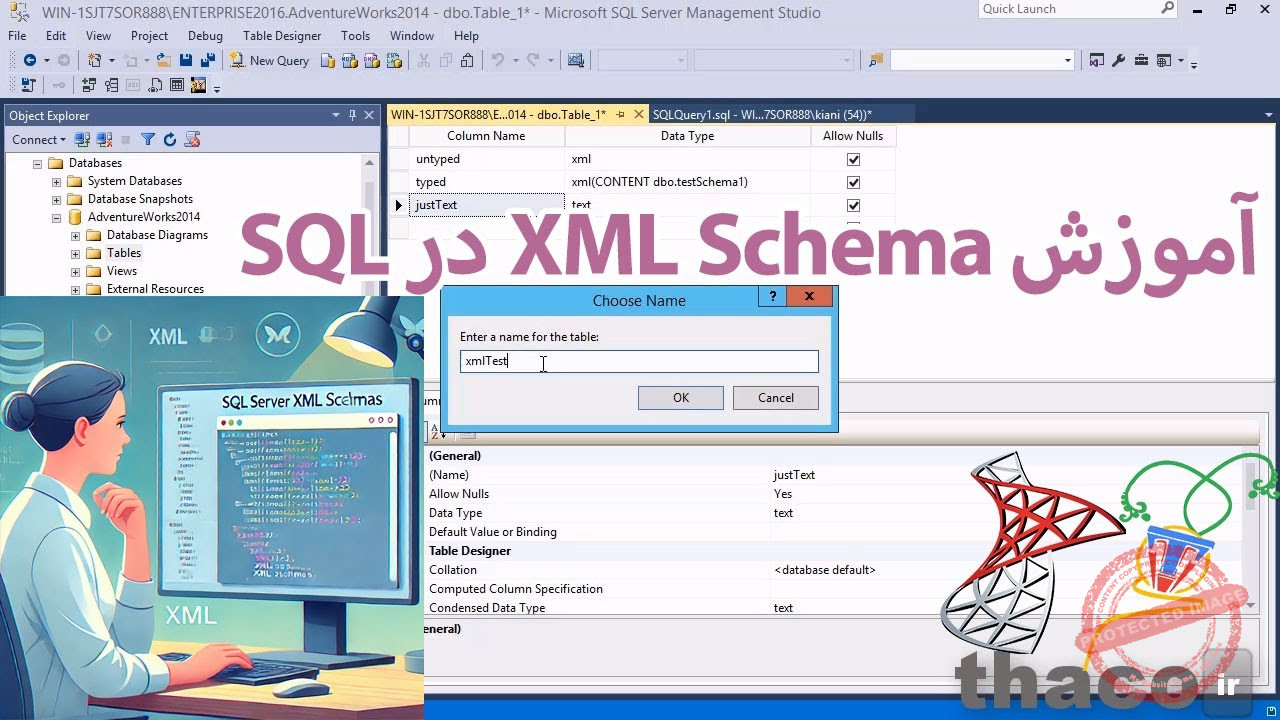This screenshot has height=720, width=1280.
Task: Open a New Query window
Action: pos(268,60)
